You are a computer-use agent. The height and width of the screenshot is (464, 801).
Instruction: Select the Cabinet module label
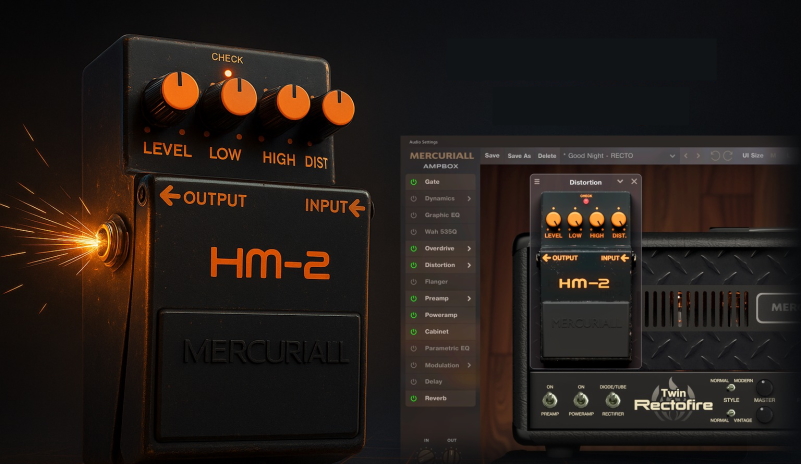436,332
